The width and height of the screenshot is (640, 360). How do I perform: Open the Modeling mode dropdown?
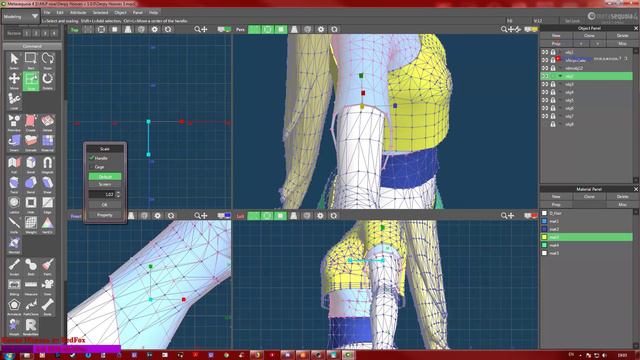pyautogui.click(x=20, y=17)
